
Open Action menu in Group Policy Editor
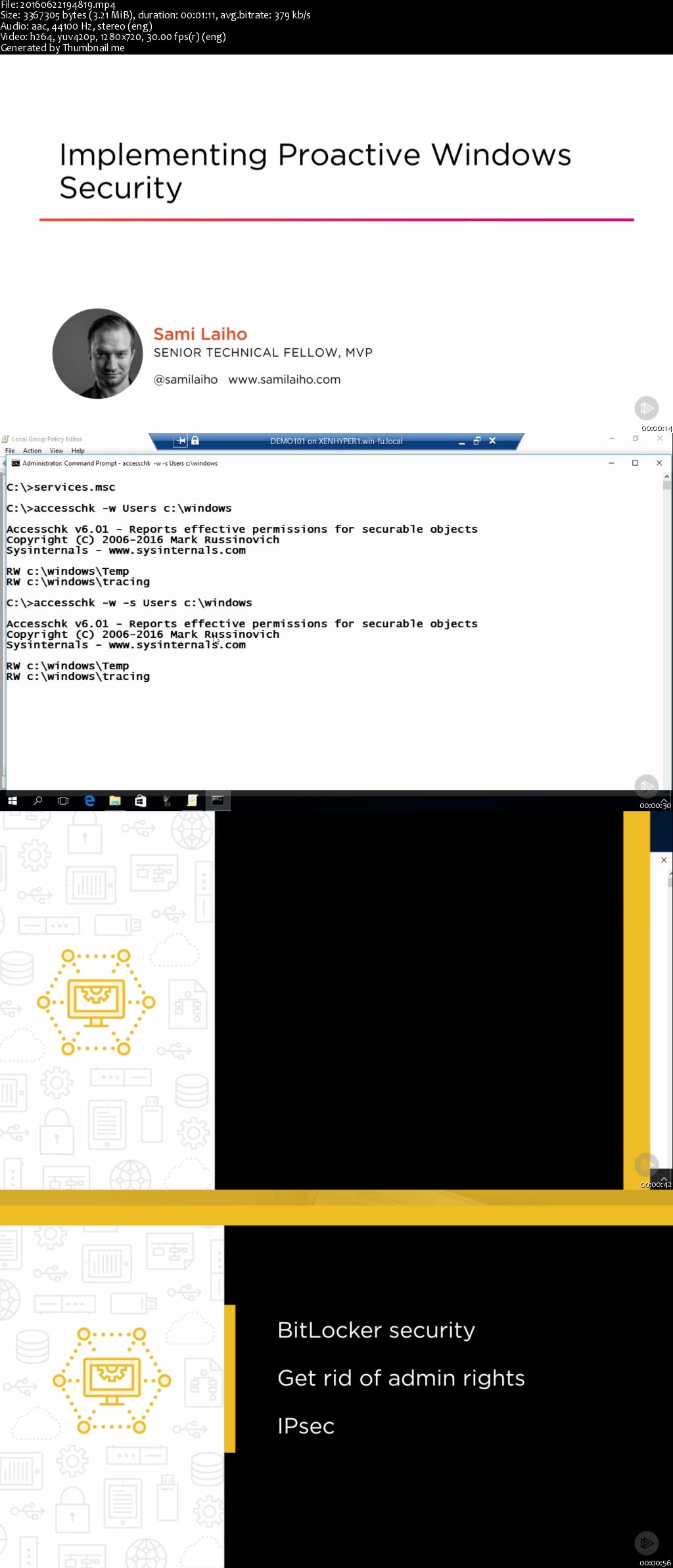[32, 451]
